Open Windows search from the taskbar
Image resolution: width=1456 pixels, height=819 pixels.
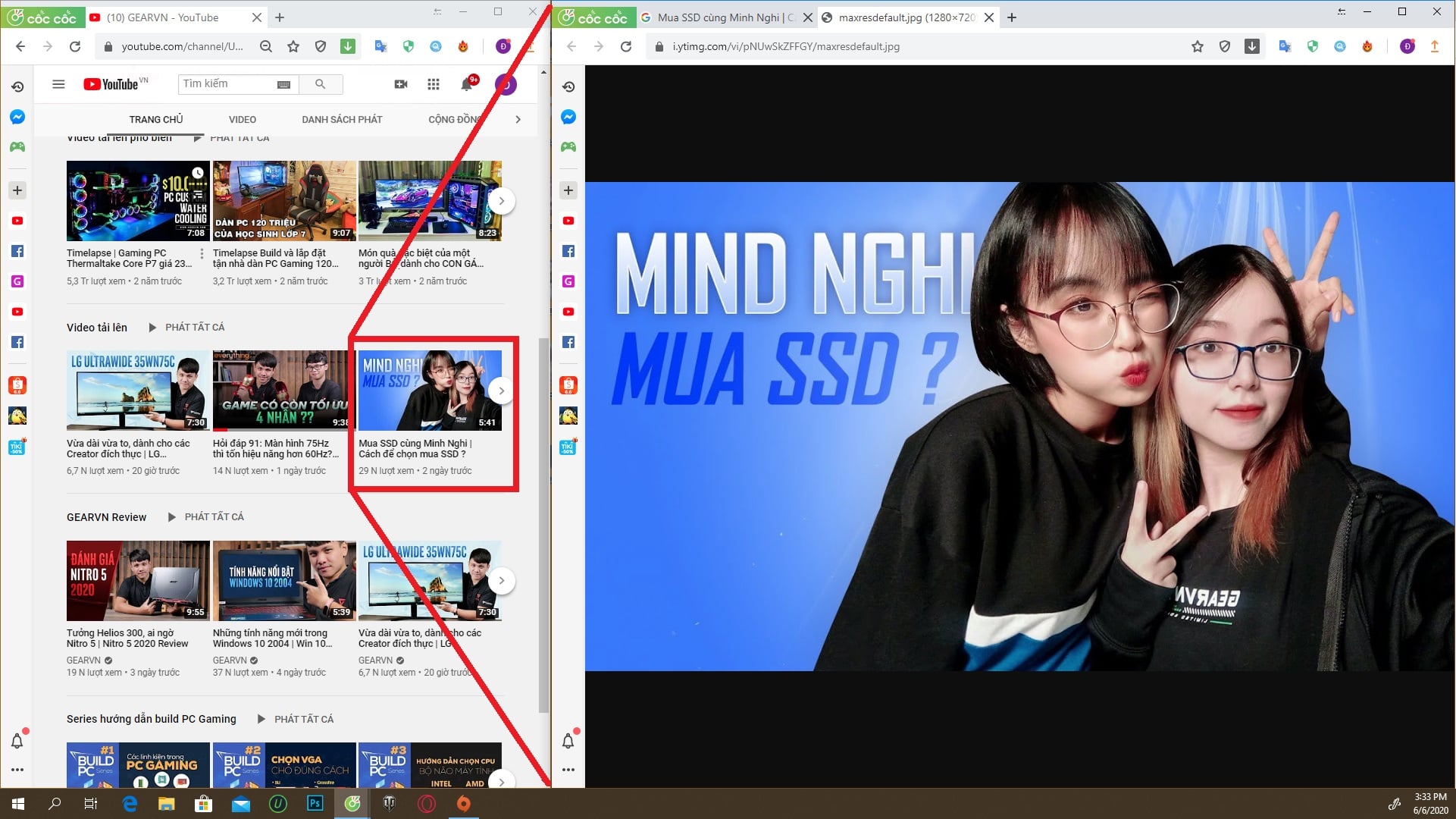[x=55, y=804]
